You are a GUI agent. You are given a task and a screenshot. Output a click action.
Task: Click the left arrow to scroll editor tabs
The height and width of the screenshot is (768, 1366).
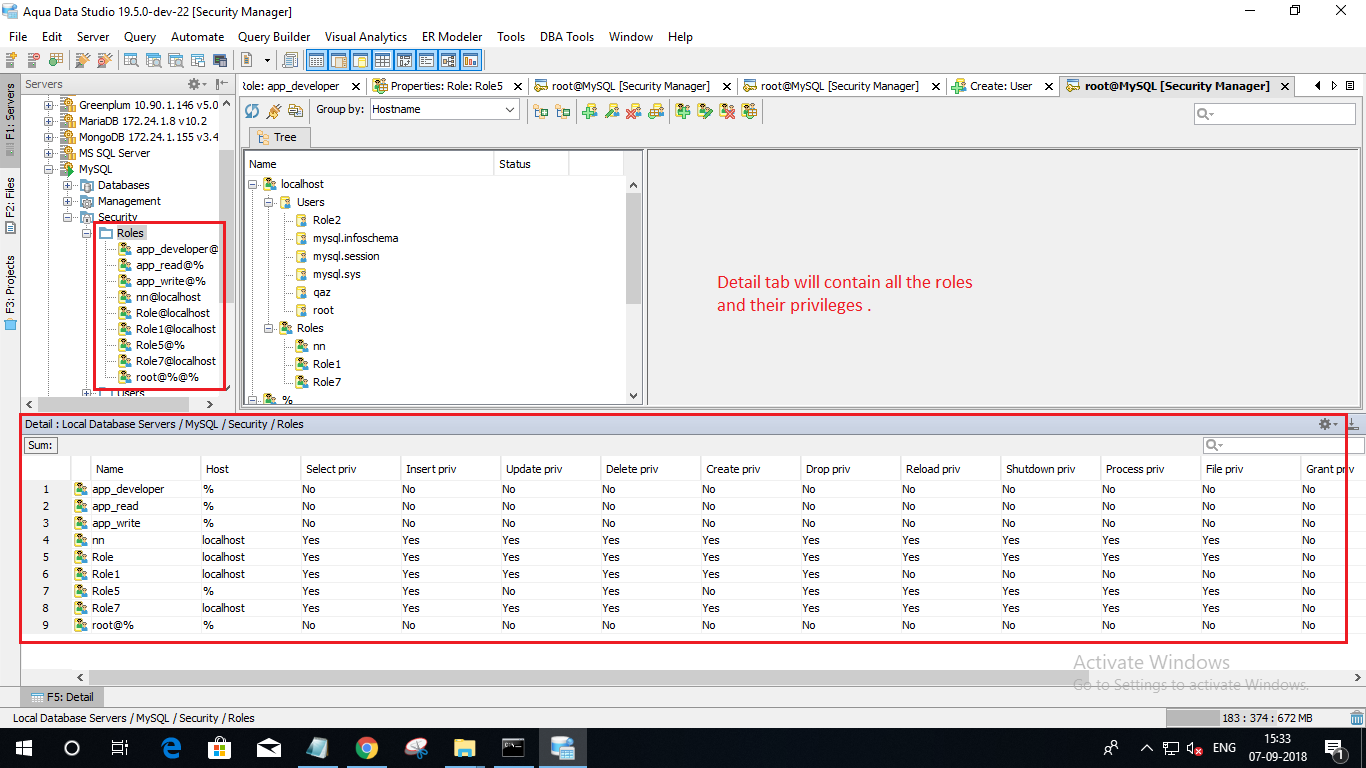tap(1318, 86)
